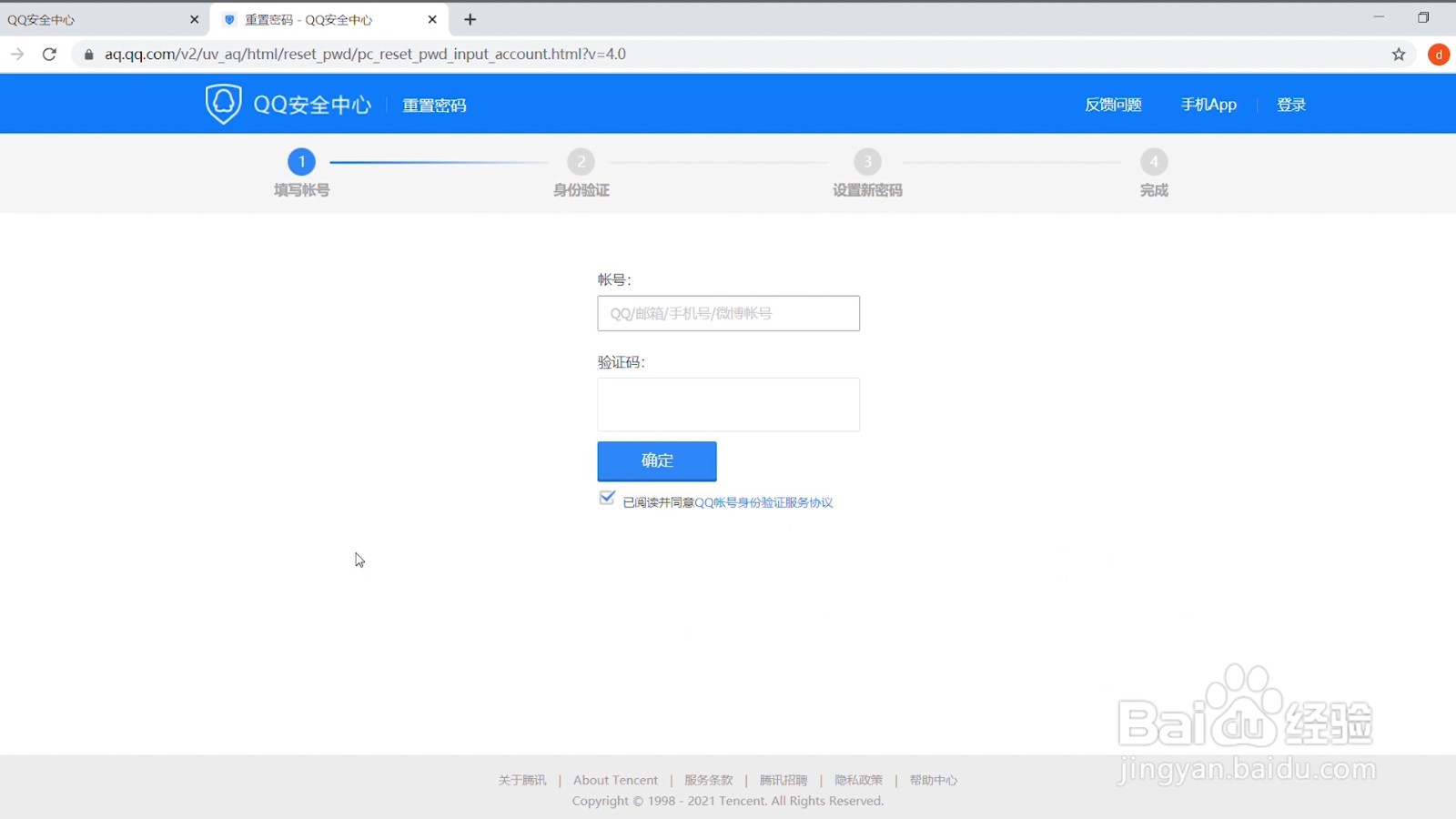
Task: Bookmark this page with the star icon
Action: coord(1399,55)
